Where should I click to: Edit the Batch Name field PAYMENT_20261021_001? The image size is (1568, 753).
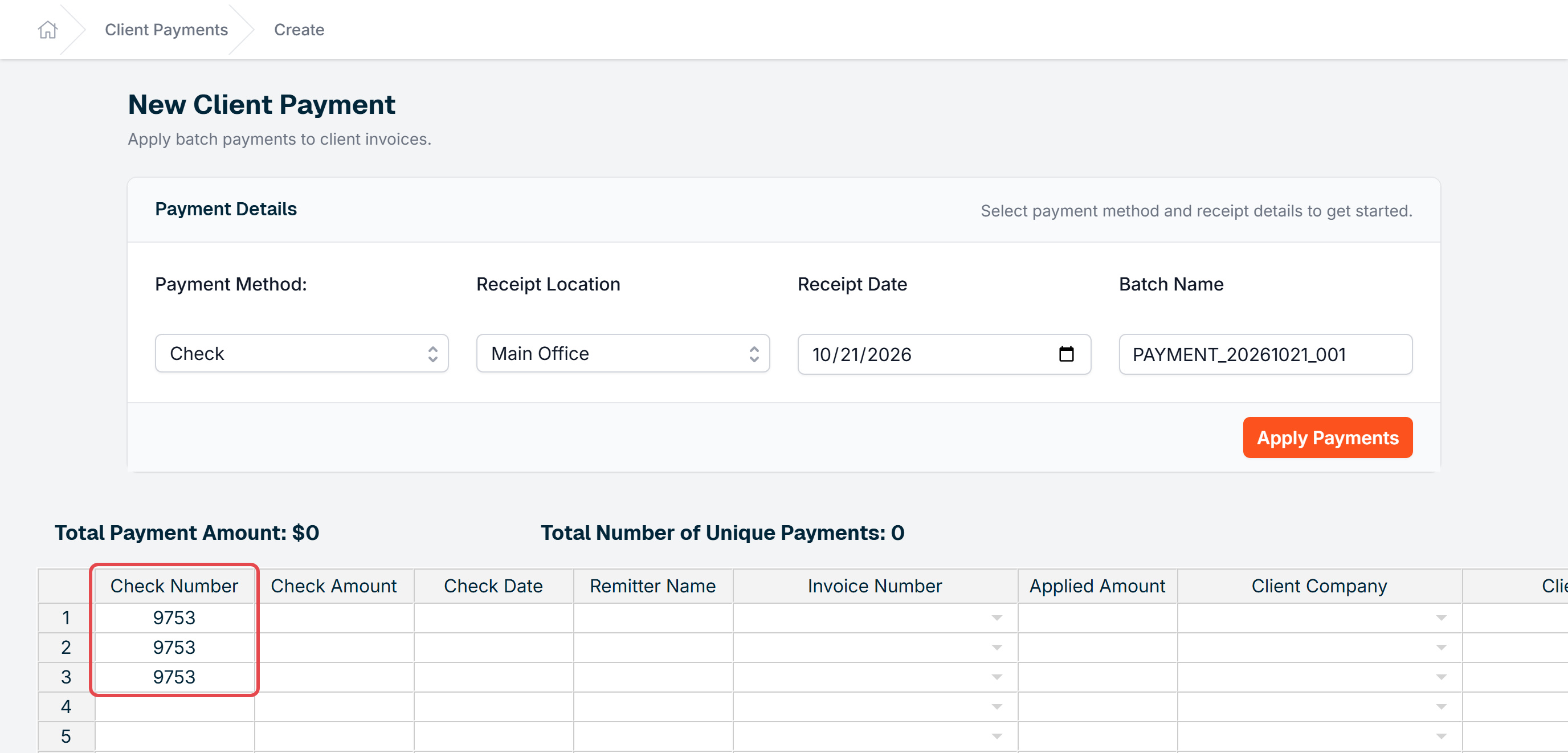pyautogui.click(x=1265, y=354)
